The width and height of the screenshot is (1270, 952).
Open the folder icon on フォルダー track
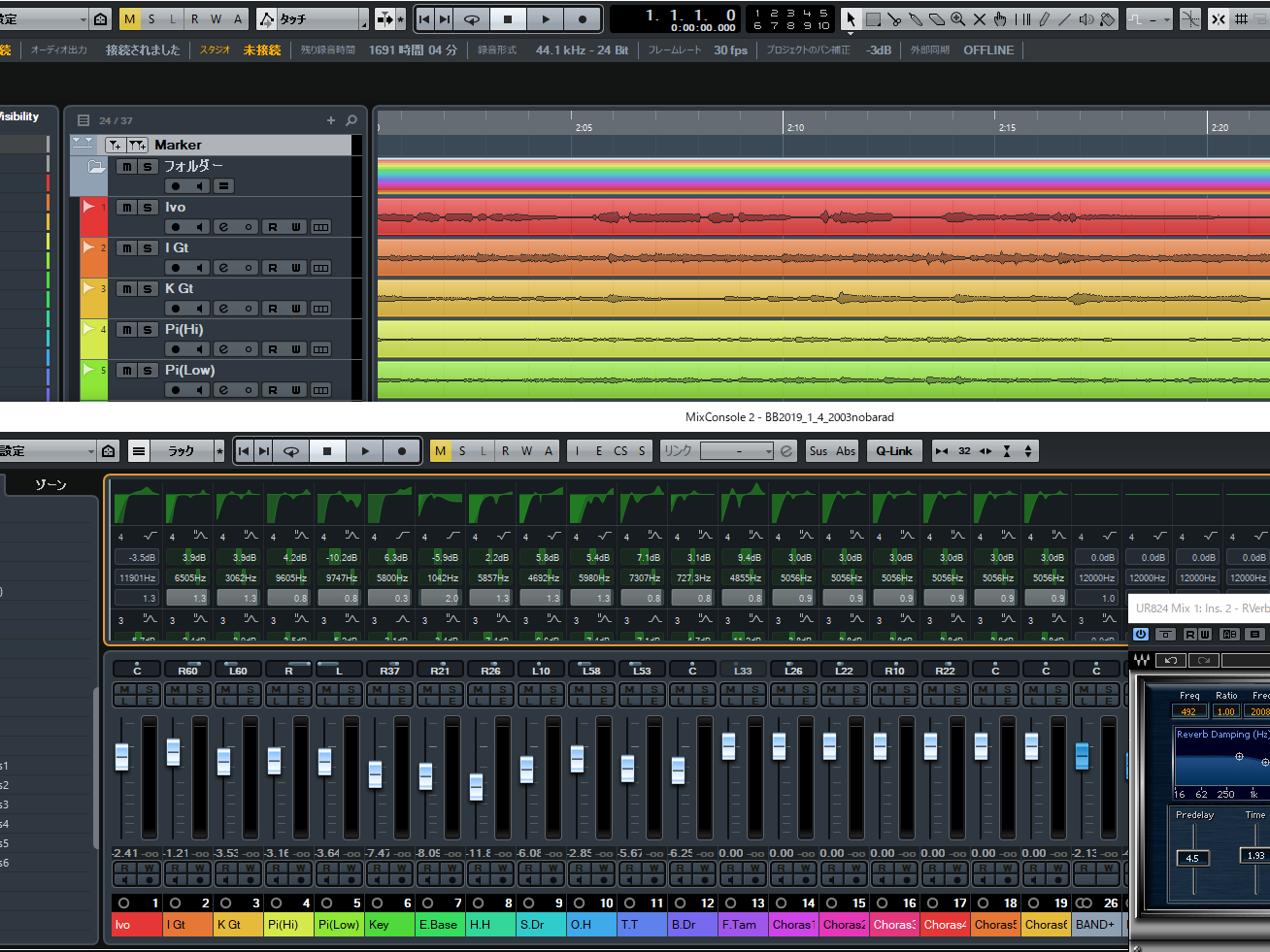96,167
